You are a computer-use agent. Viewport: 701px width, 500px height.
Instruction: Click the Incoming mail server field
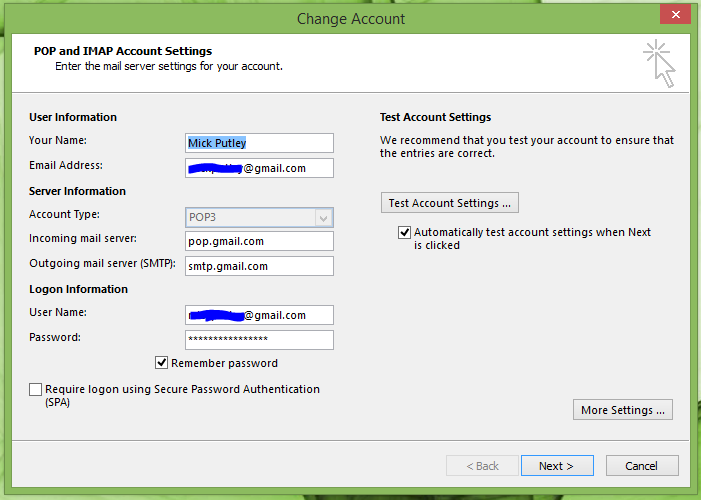259,242
